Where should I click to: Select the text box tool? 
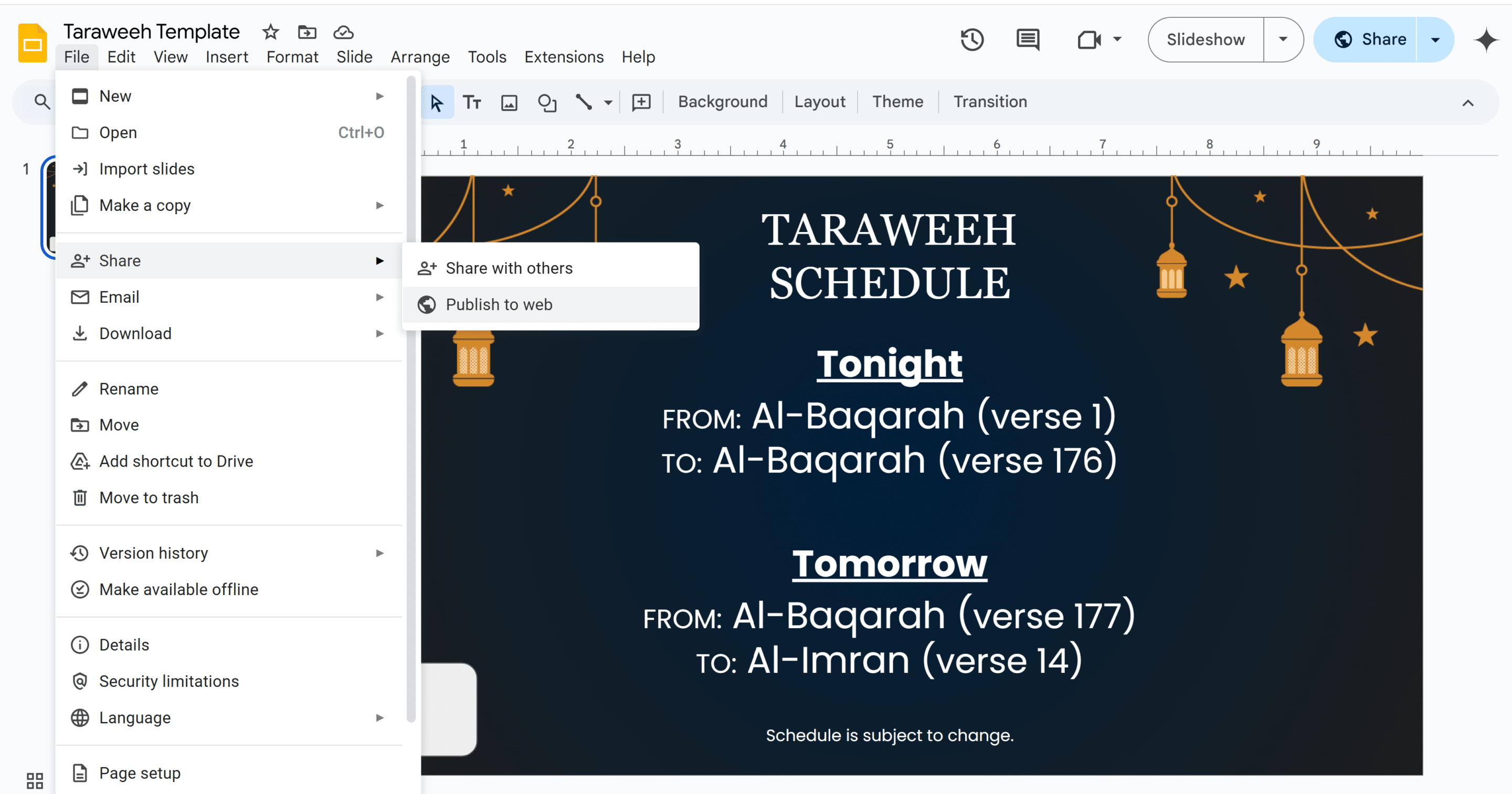(x=472, y=102)
